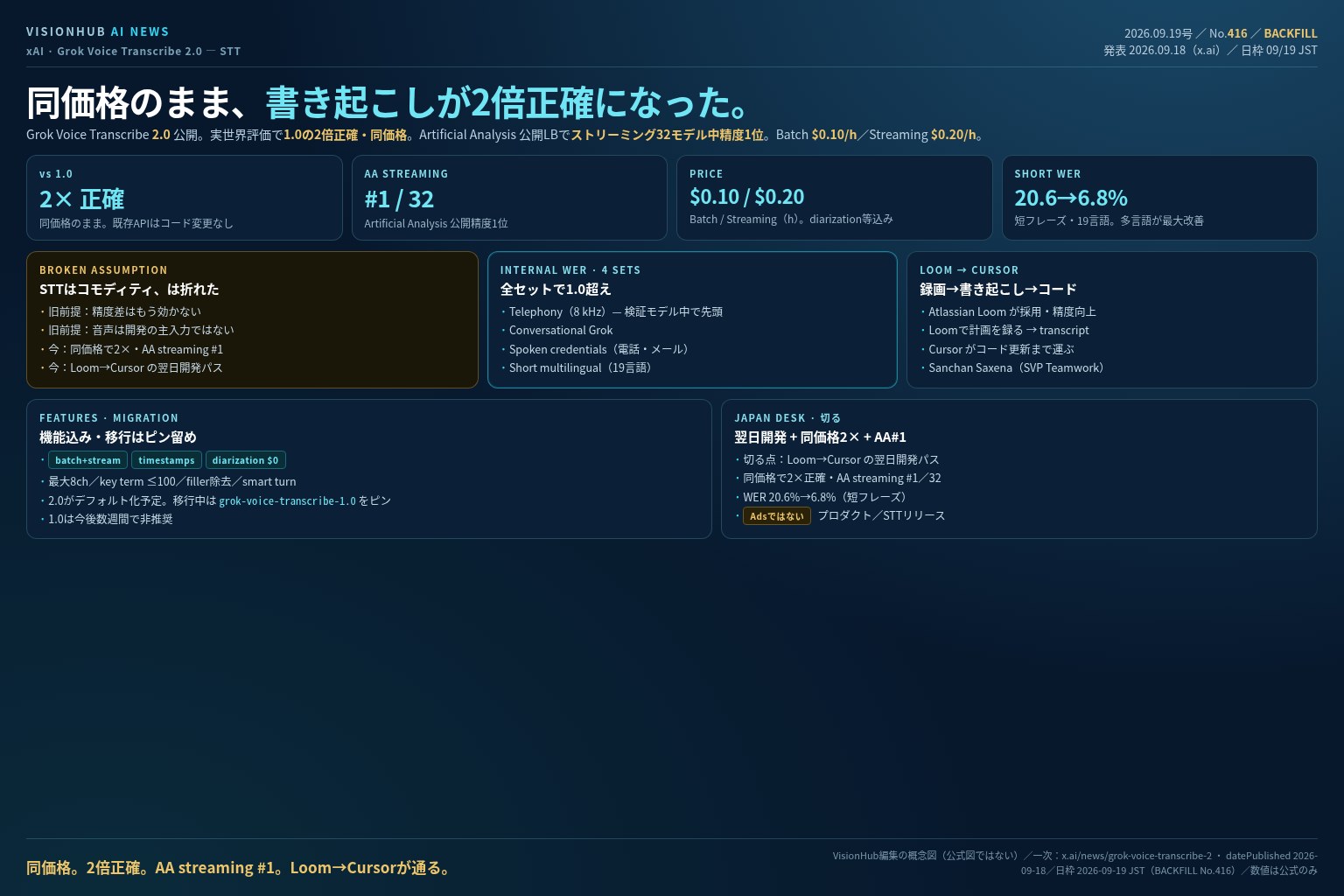Click 'Batch / Streaming (h)。diarization等込み' caption
Screen dimensions: 1344x896
pos(791,219)
